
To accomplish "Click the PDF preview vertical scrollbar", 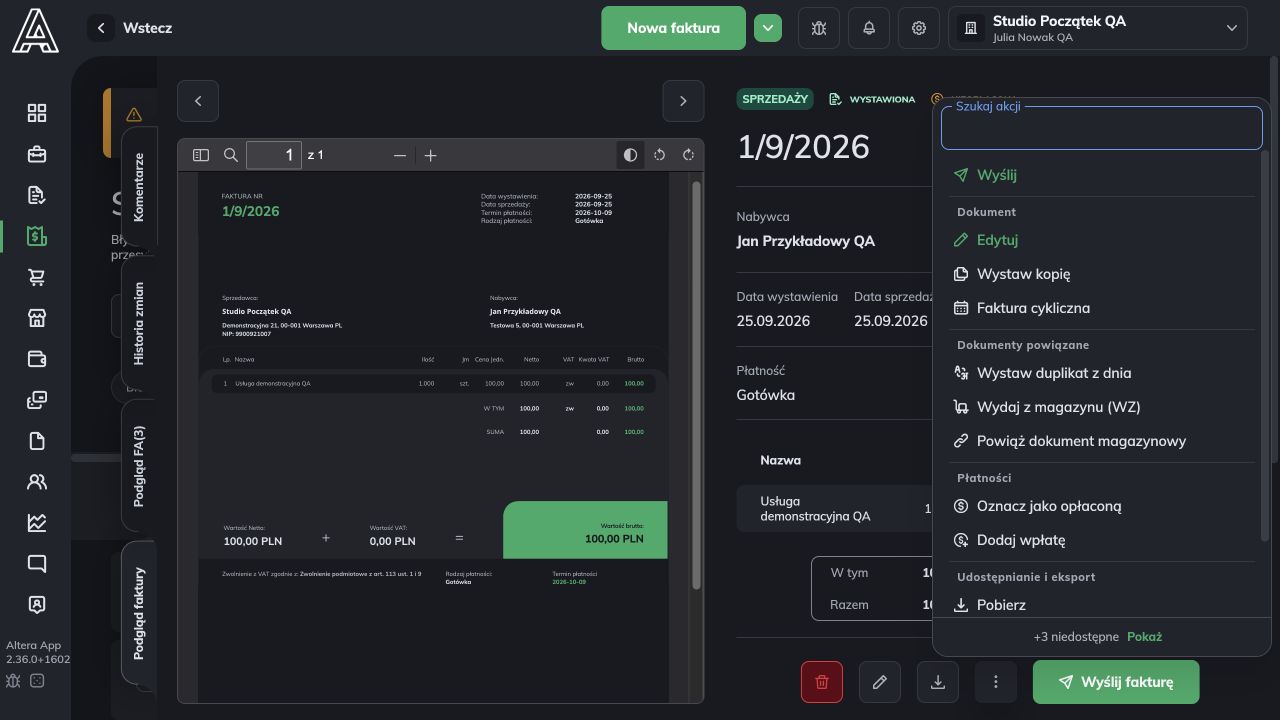I will [696, 385].
